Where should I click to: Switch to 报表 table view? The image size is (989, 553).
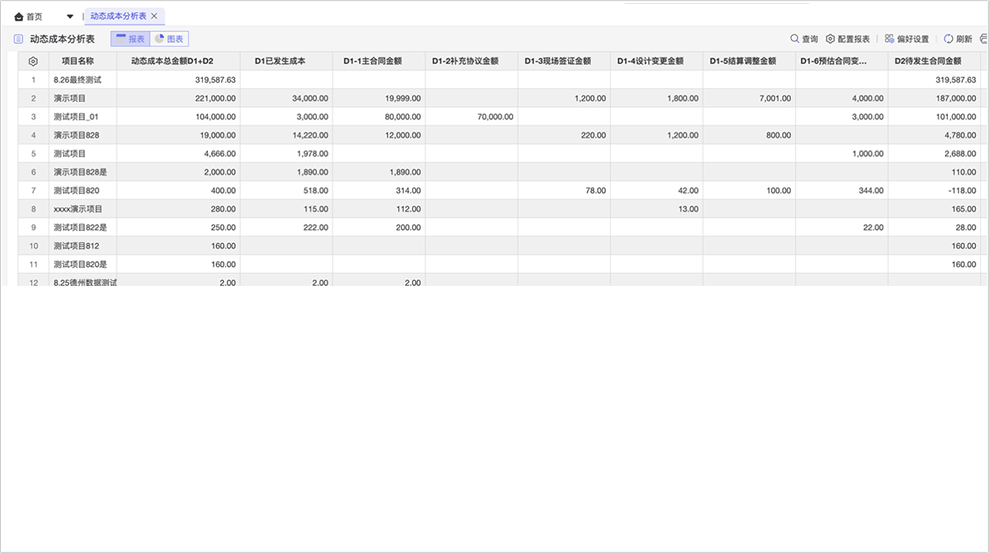click(x=129, y=39)
